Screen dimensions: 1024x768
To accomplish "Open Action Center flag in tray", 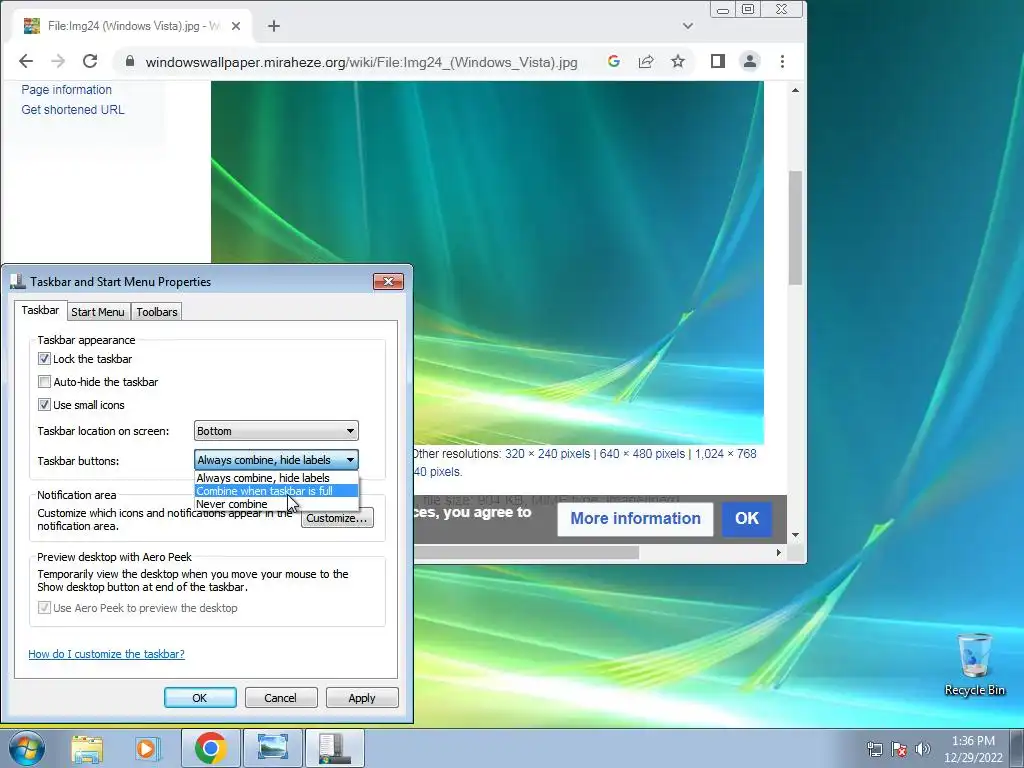I will (x=899, y=749).
